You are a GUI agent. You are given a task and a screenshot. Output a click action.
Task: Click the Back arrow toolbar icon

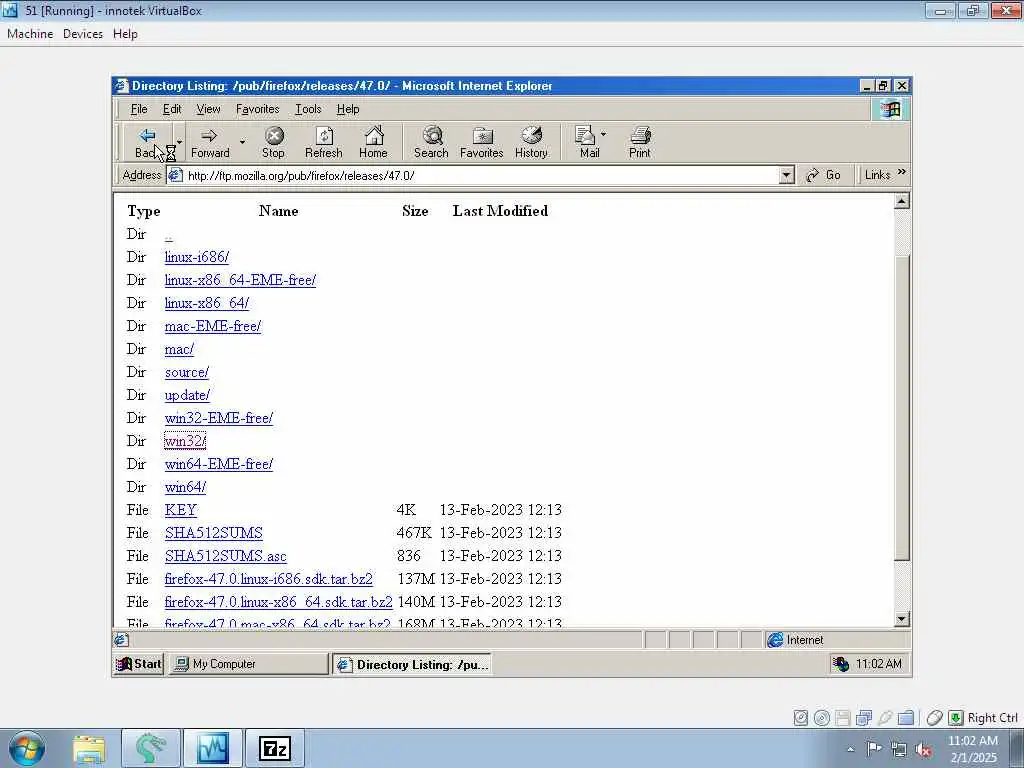147,135
